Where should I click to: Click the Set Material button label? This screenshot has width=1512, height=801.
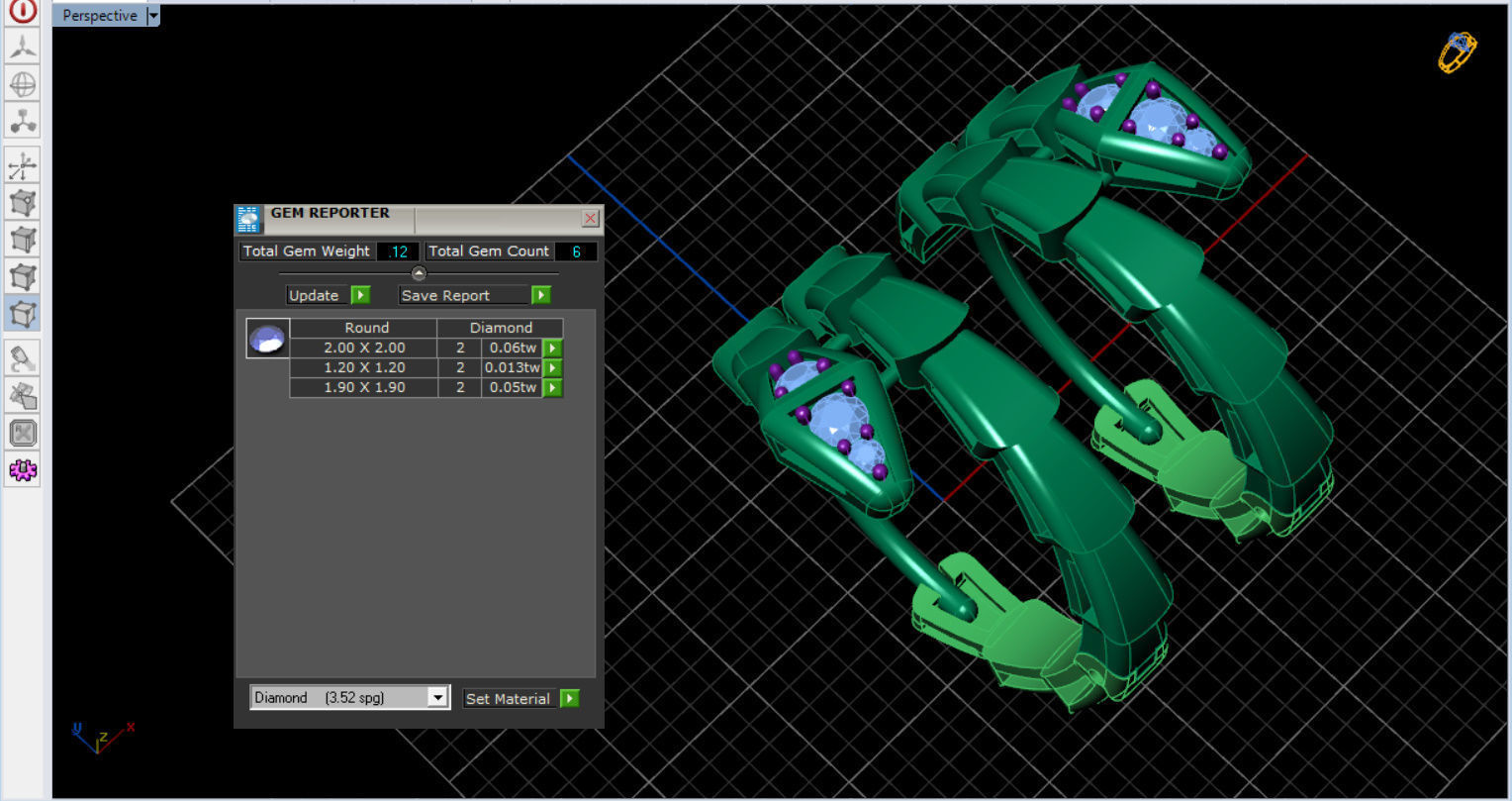click(508, 699)
